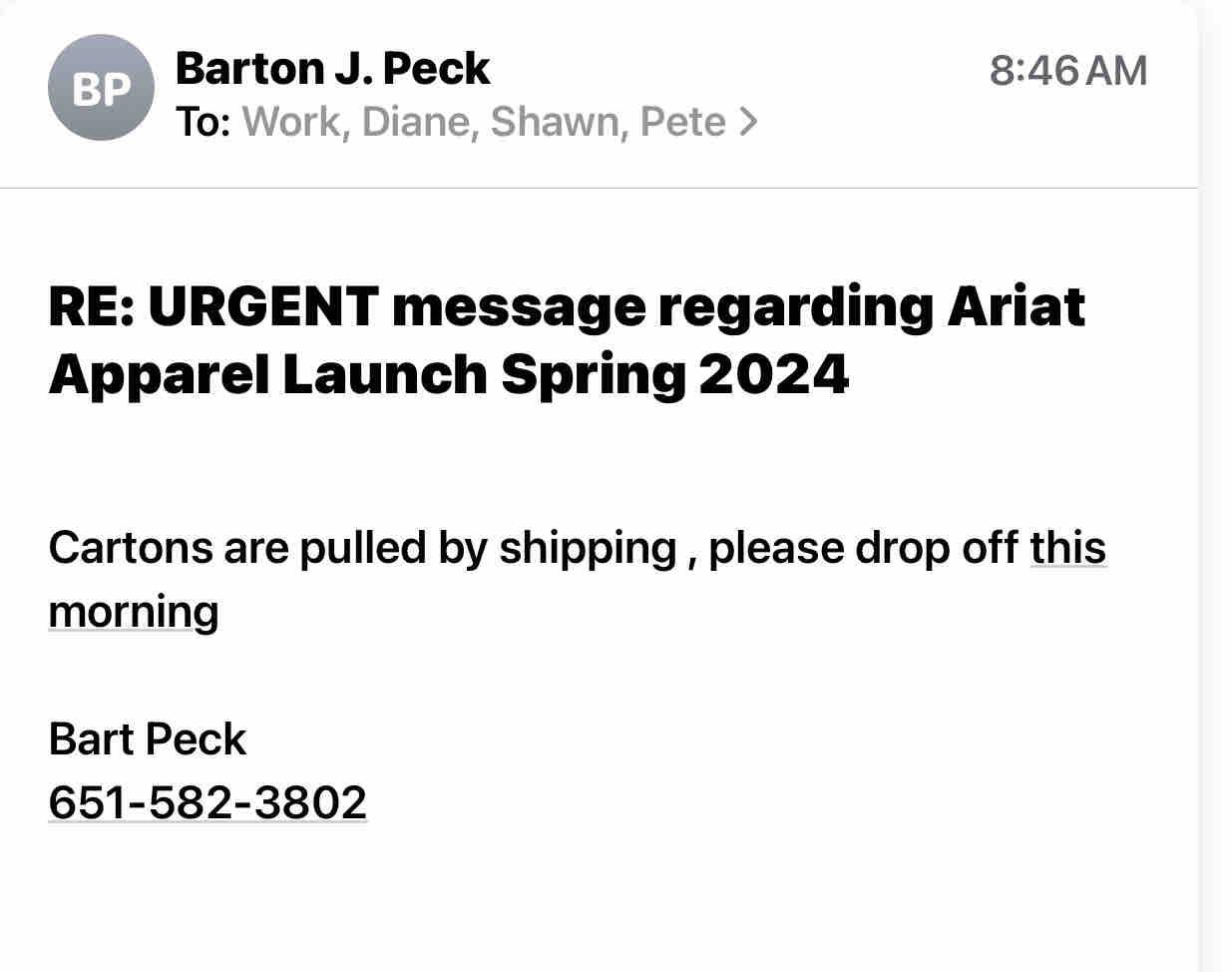Viewport: 1232px width, 972px height.
Task: Click the To: label
Action: [204, 122]
